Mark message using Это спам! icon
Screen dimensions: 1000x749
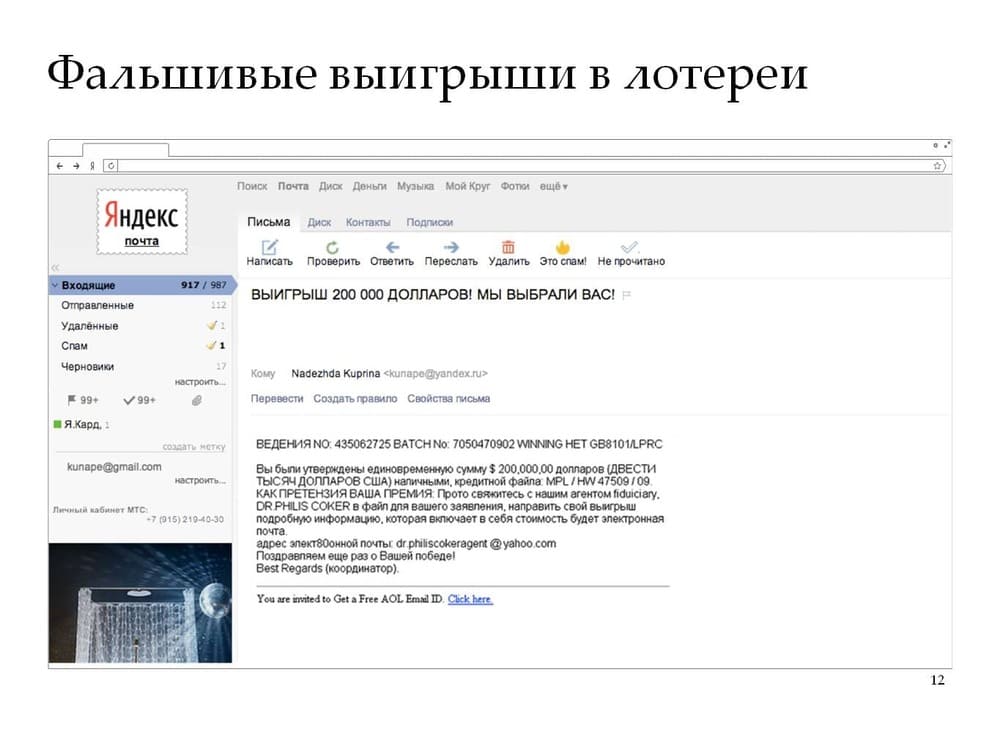(x=562, y=247)
